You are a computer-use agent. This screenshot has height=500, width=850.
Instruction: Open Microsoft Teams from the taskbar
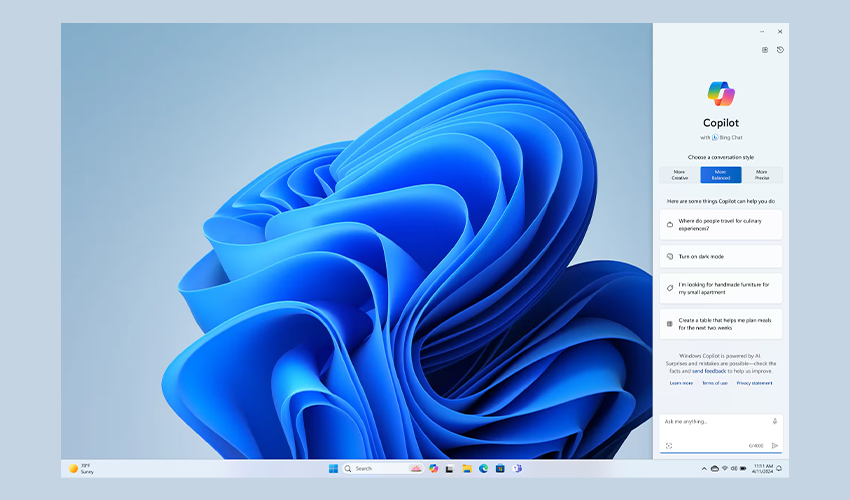point(517,469)
